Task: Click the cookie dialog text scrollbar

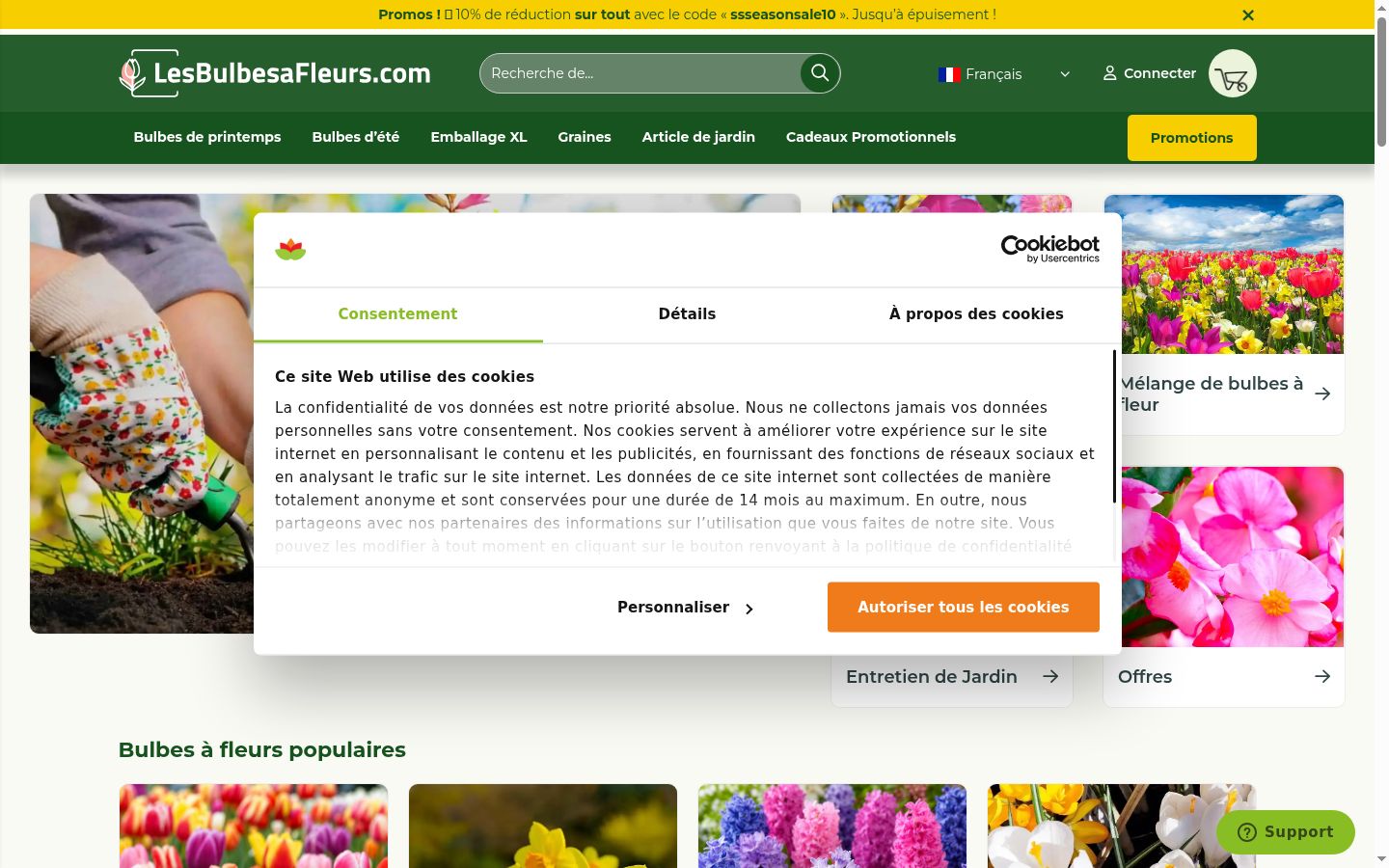Action: (1114, 426)
